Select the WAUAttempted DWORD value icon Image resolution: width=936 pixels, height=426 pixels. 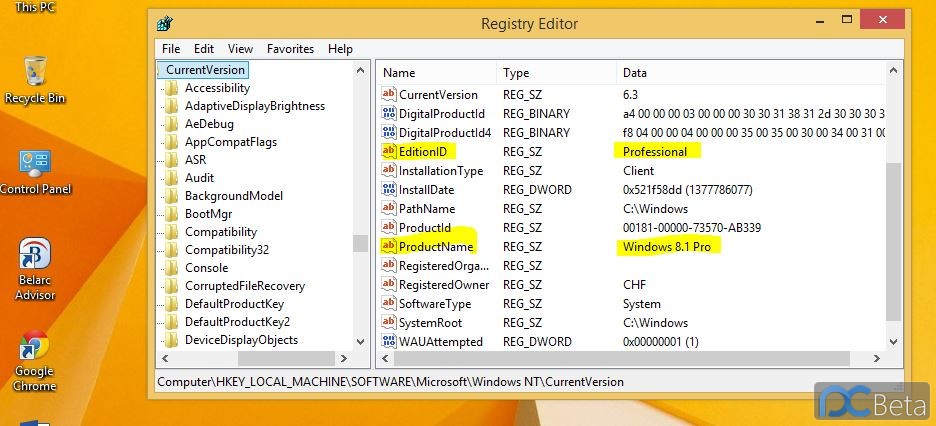pos(389,342)
